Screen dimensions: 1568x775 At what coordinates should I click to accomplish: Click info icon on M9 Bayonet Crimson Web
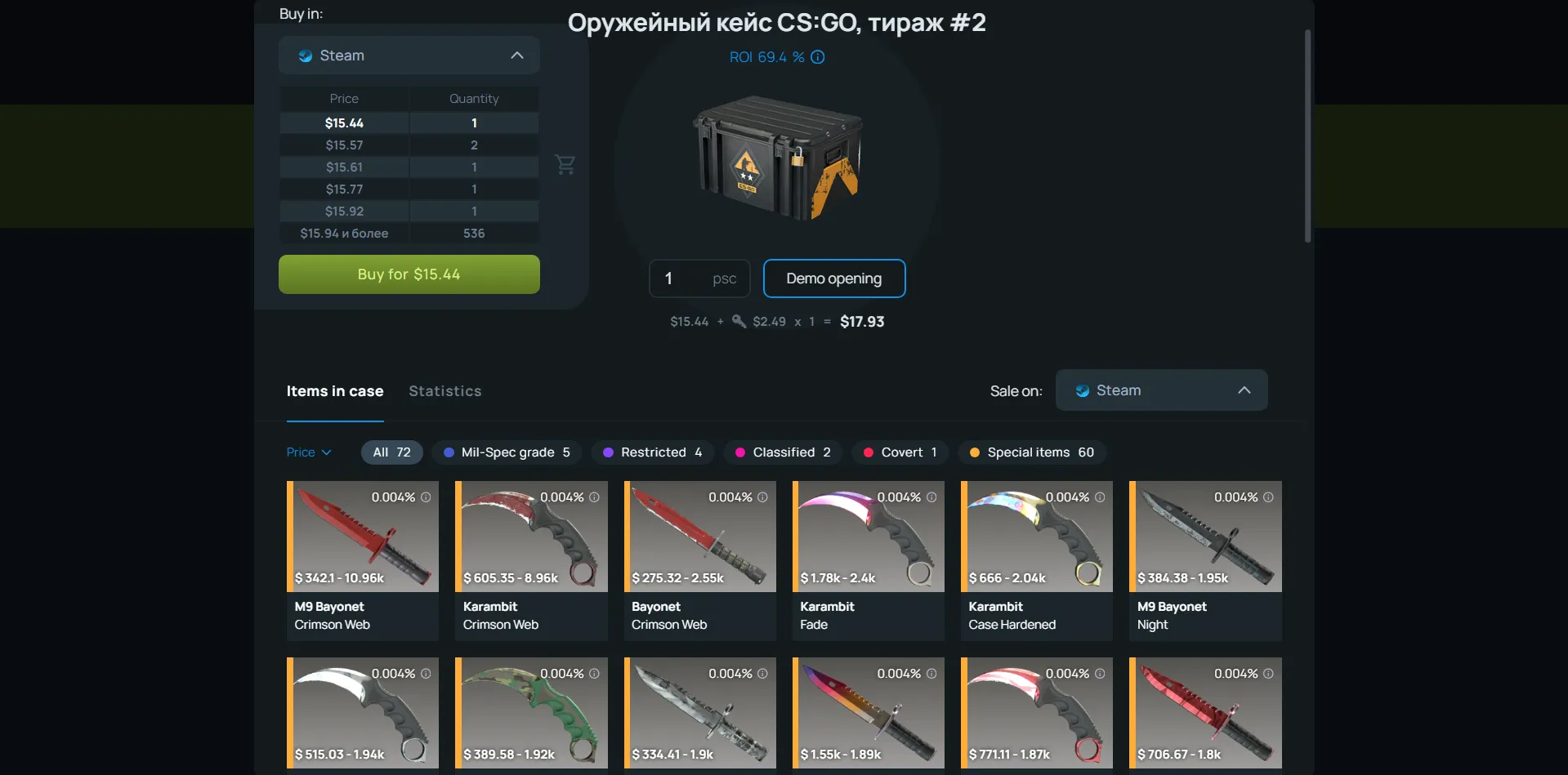coord(426,497)
